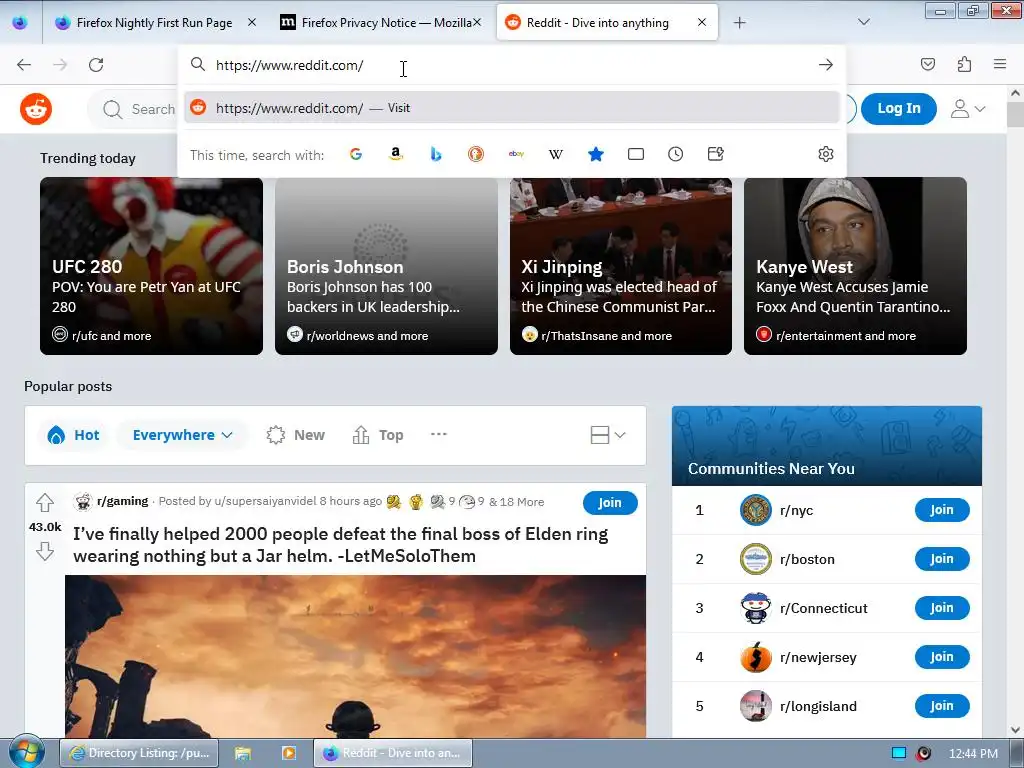
Task: Sort posts by Hot
Action: tap(73, 435)
